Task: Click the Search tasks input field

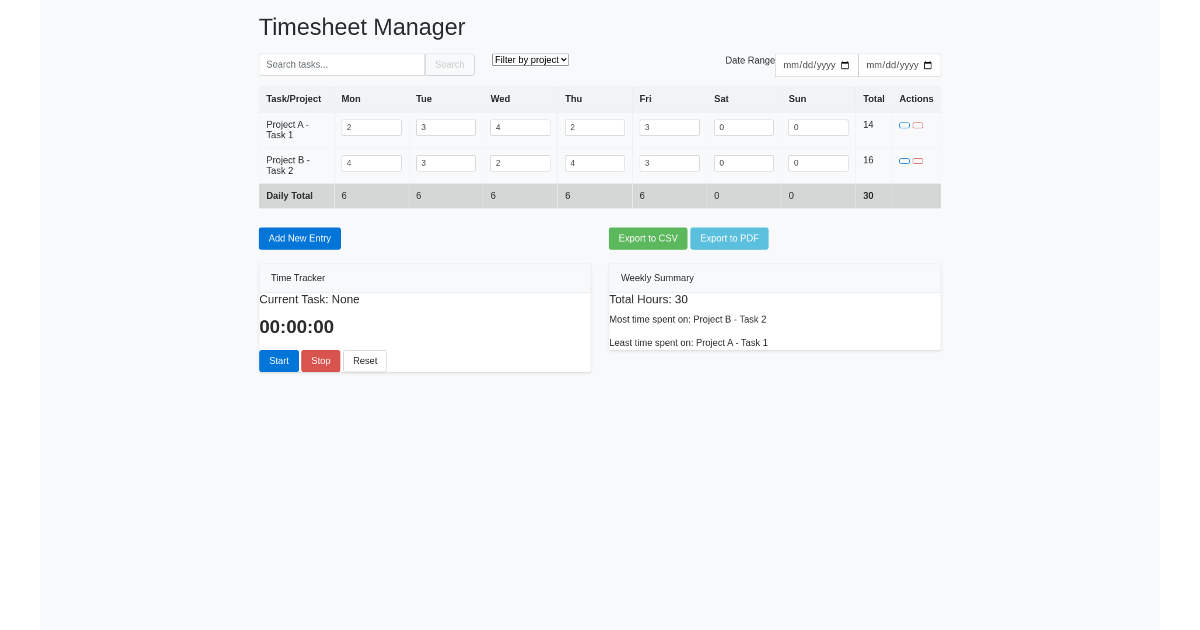Action: coord(342,64)
